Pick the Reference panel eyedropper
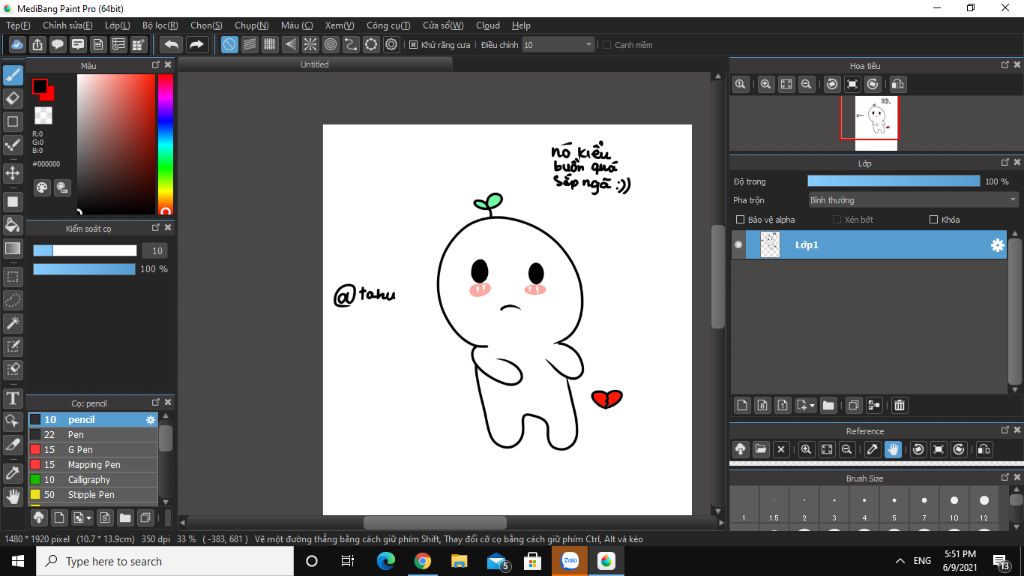Viewport: 1024px width, 576px height. [872, 449]
